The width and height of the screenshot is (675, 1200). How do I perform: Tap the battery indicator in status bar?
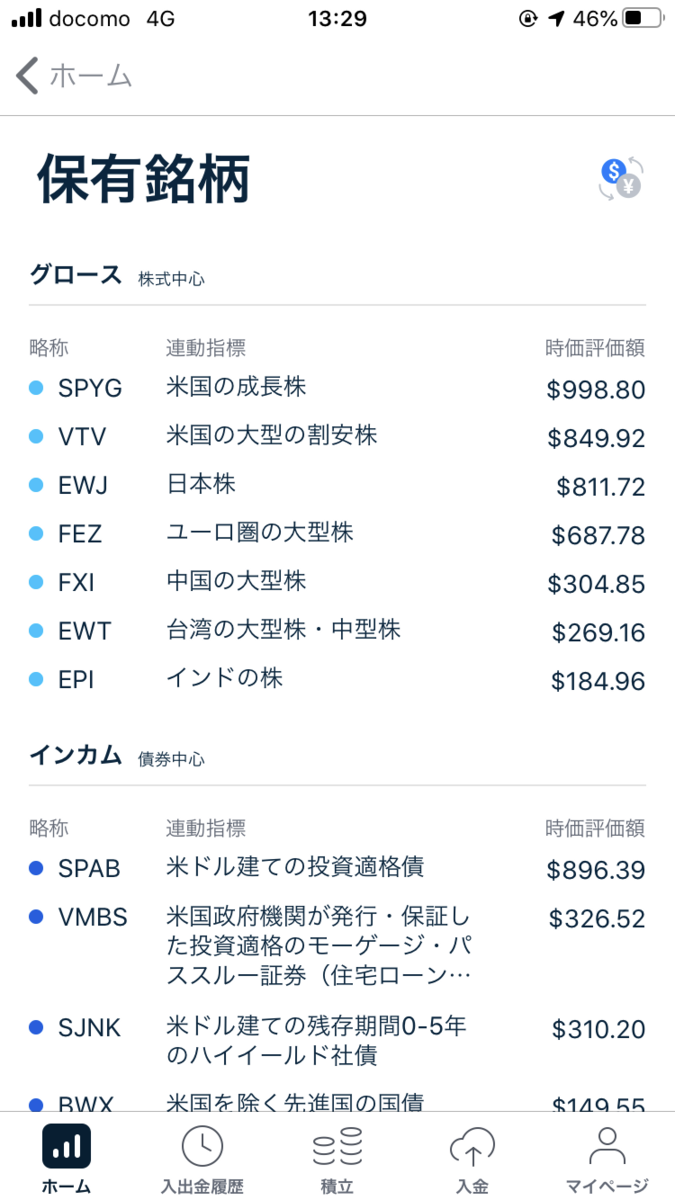645,19
